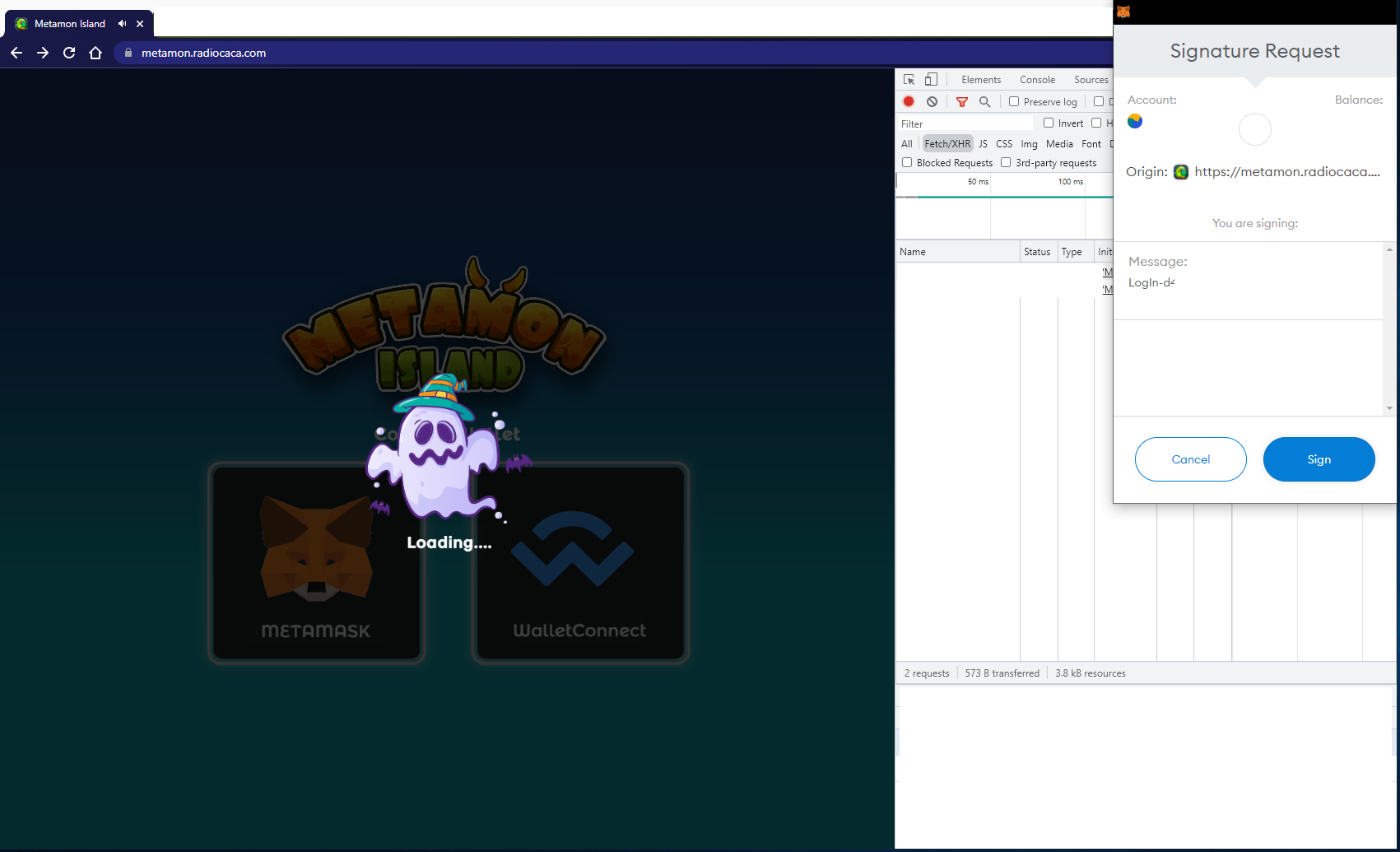Check the Invert filter checkbox
The height and width of the screenshot is (852, 1400).
click(1049, 123)
